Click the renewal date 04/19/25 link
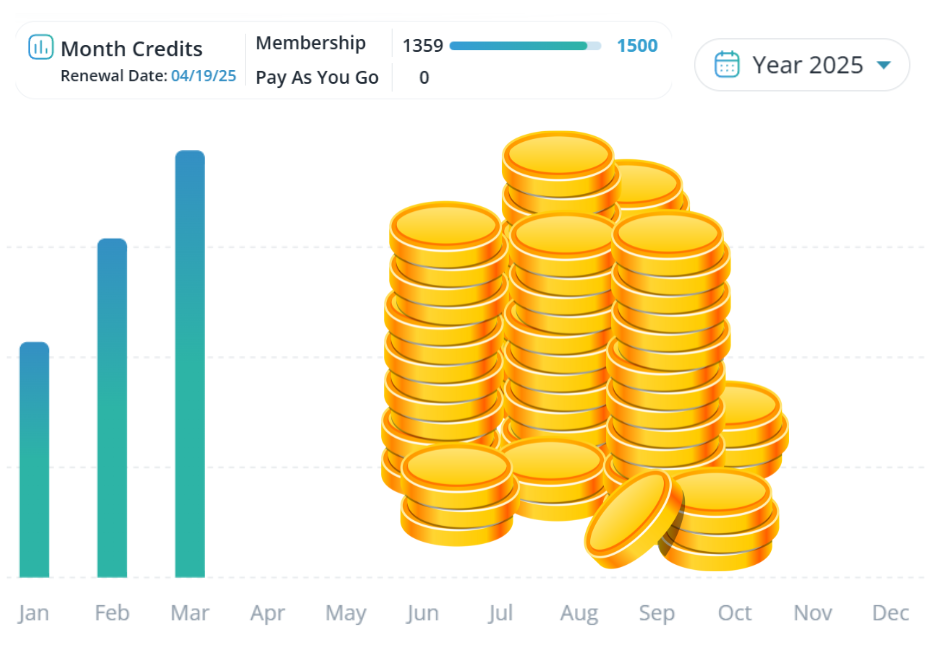925x650 pixels. 204,76
